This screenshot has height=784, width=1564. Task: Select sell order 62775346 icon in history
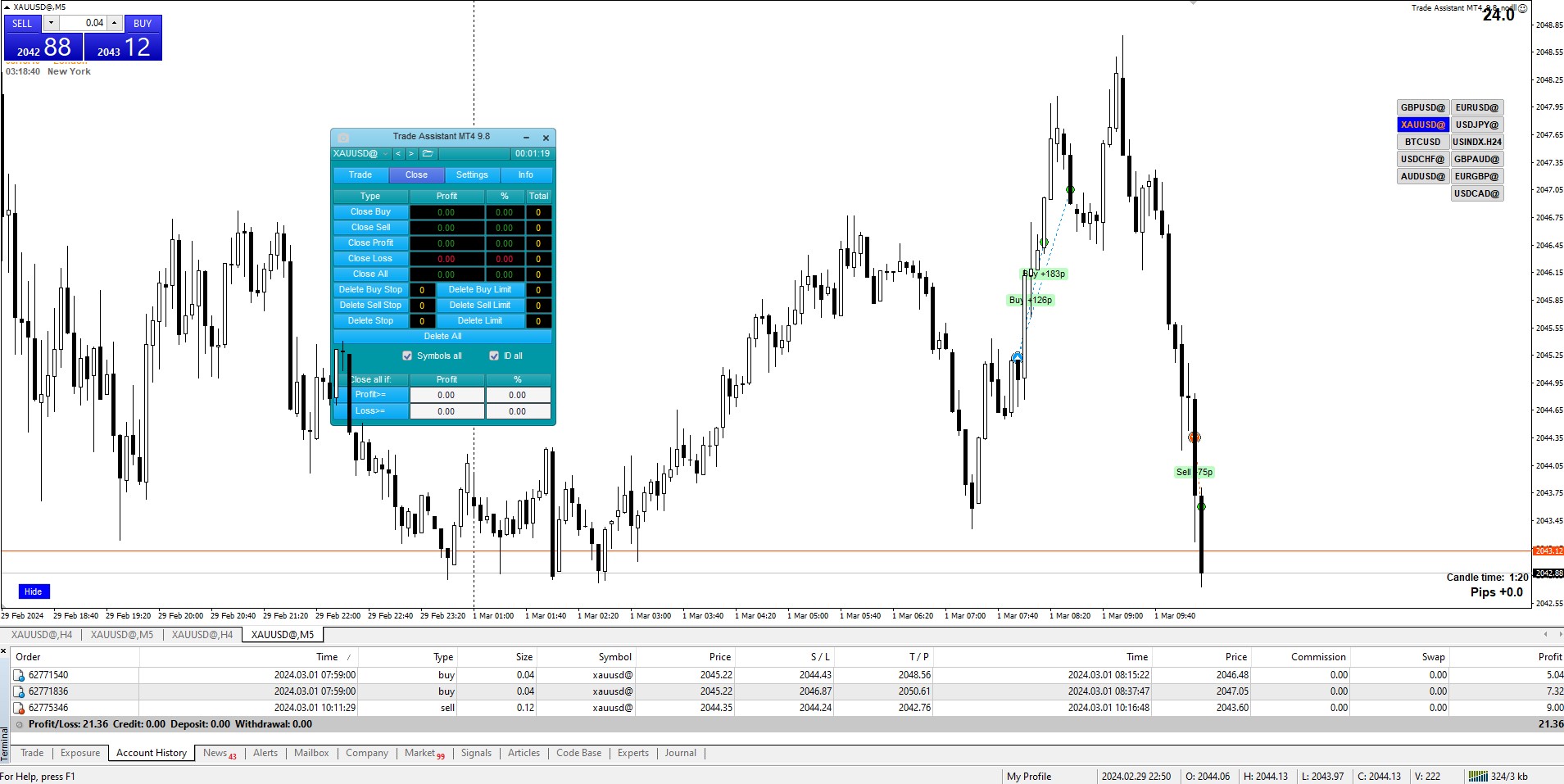pos(19,709)
